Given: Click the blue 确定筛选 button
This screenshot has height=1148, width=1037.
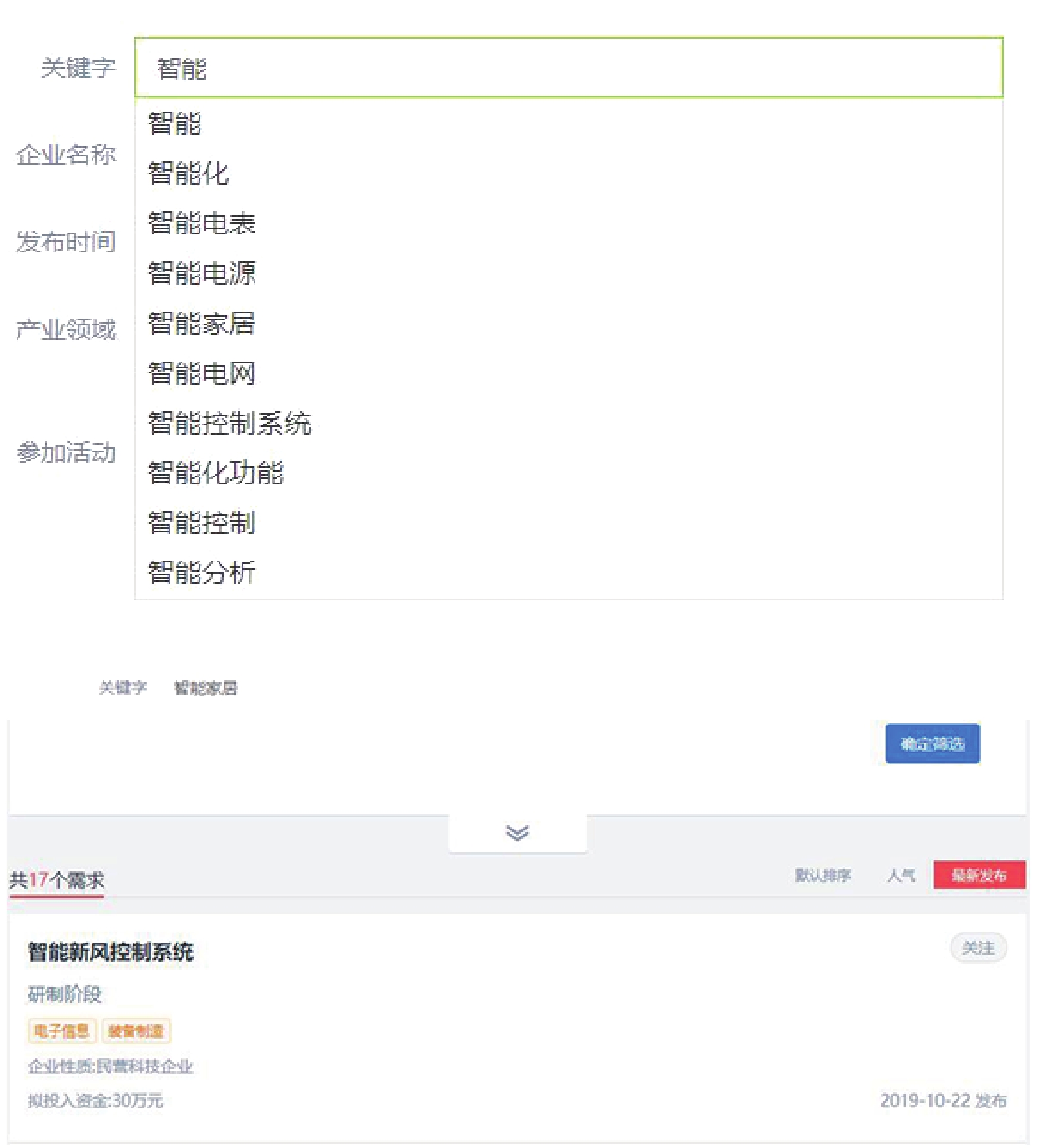Looking at the screenshot, I should pyautogui.click(x=932, y=744).
